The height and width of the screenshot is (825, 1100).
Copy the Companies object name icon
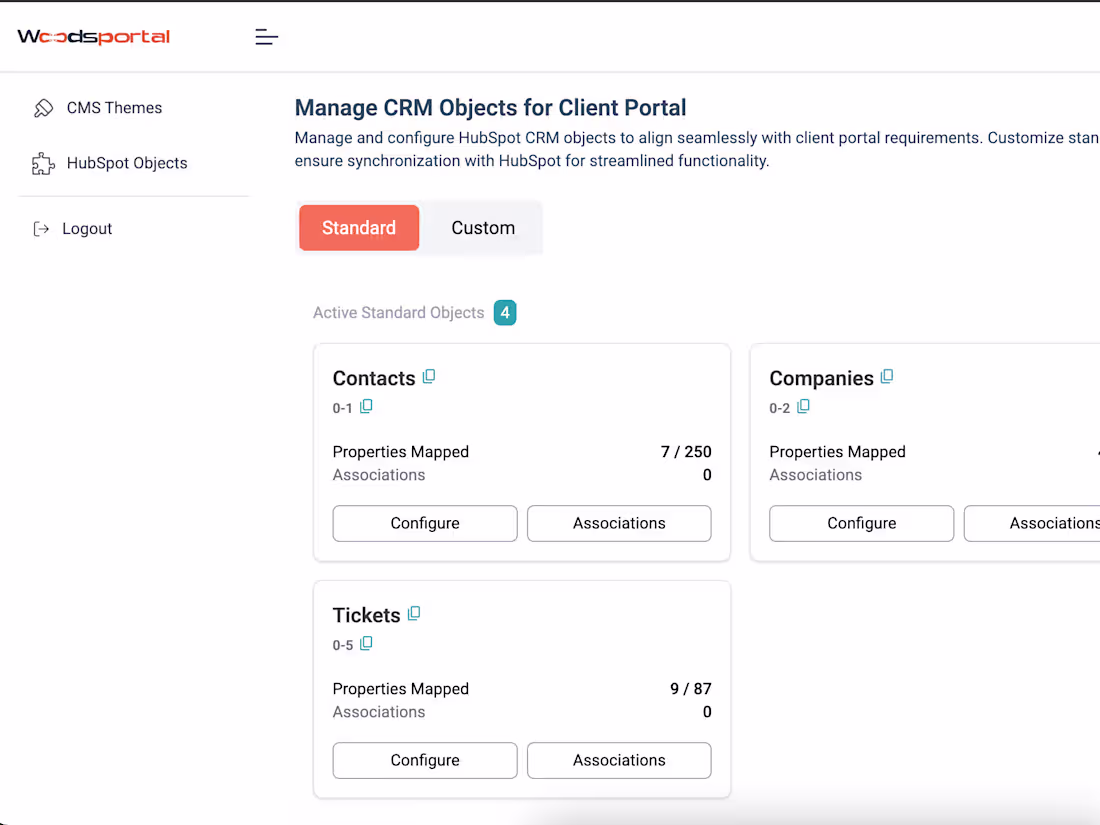[887, 377]
